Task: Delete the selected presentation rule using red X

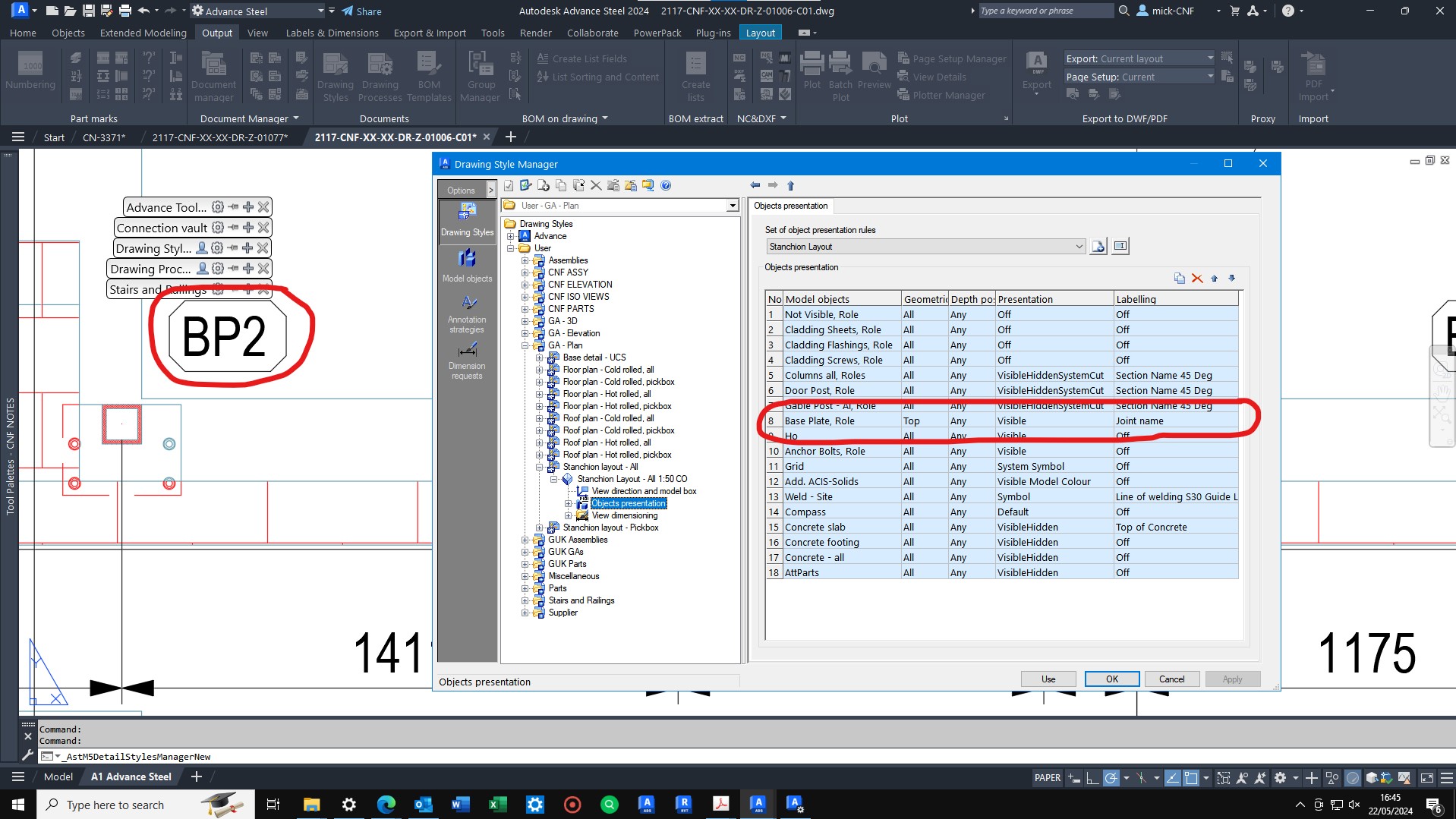Action: 1198,279
